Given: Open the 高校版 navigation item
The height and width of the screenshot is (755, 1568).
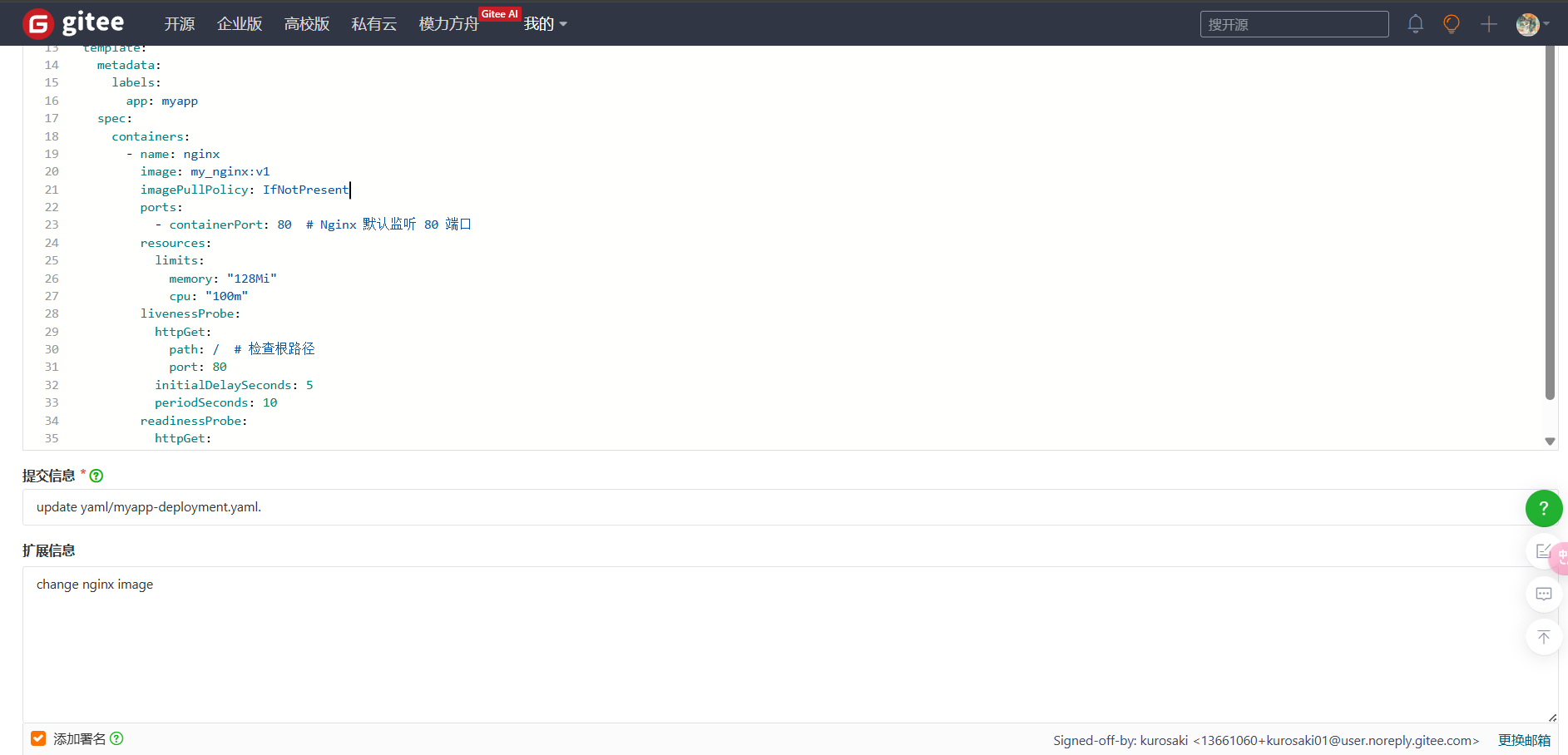Looking at the screenshot, I should [307, 24].
